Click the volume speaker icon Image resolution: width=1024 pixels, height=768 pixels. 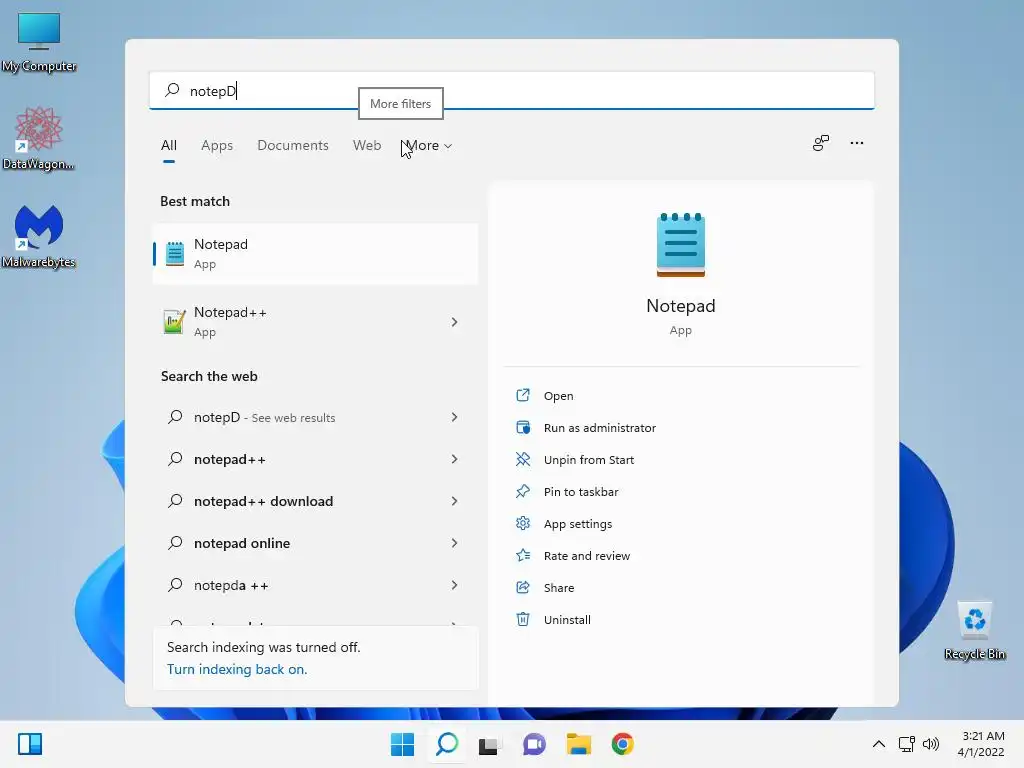(x=931, y=744)
